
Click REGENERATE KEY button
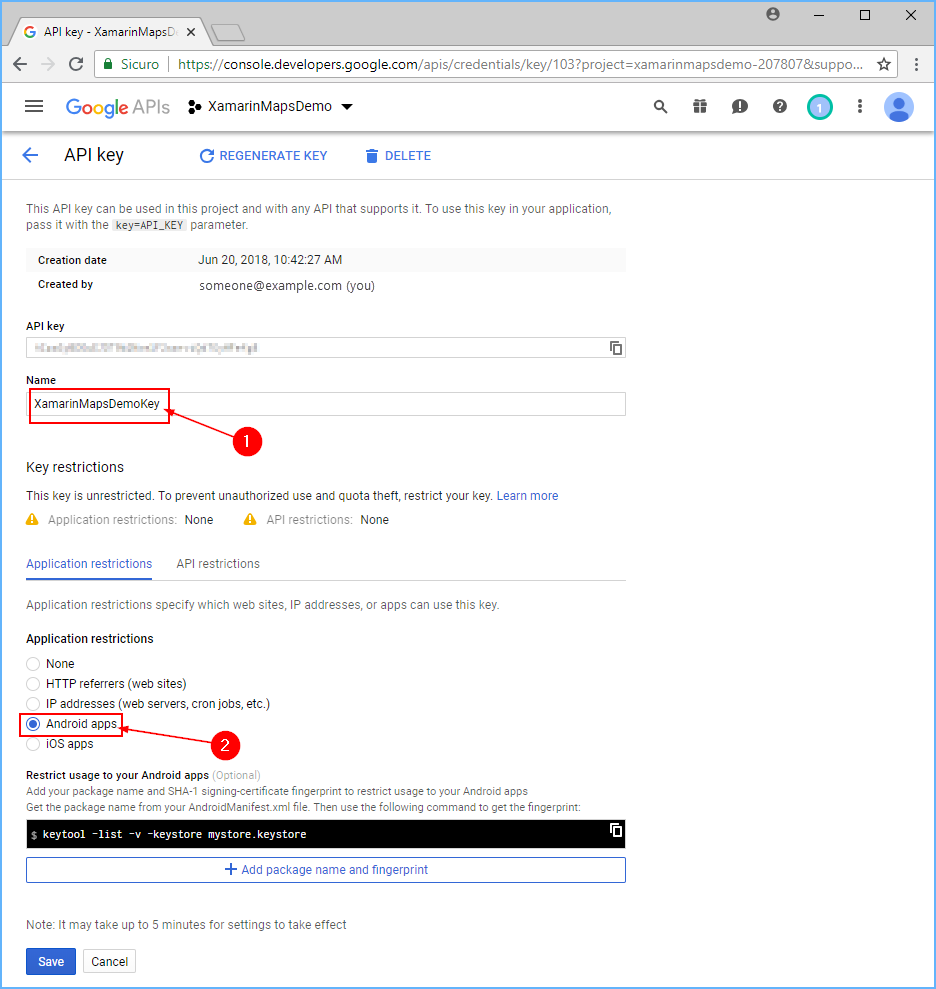(264, 156)
